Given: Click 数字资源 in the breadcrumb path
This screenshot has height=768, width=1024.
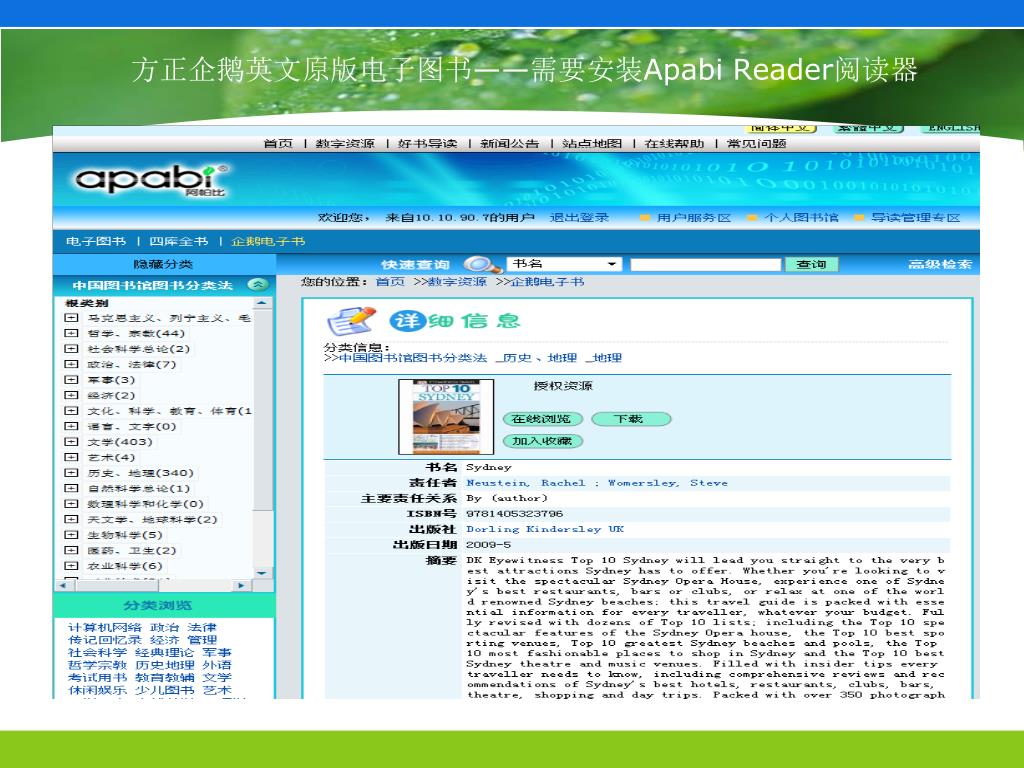Looking at the screenshot, I should click(456, 282).
